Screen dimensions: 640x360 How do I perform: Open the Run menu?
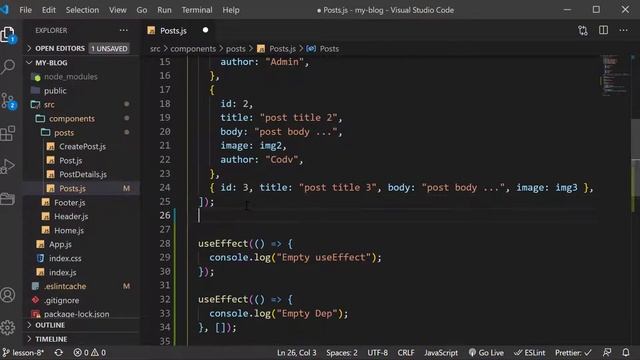pos(164,10)
